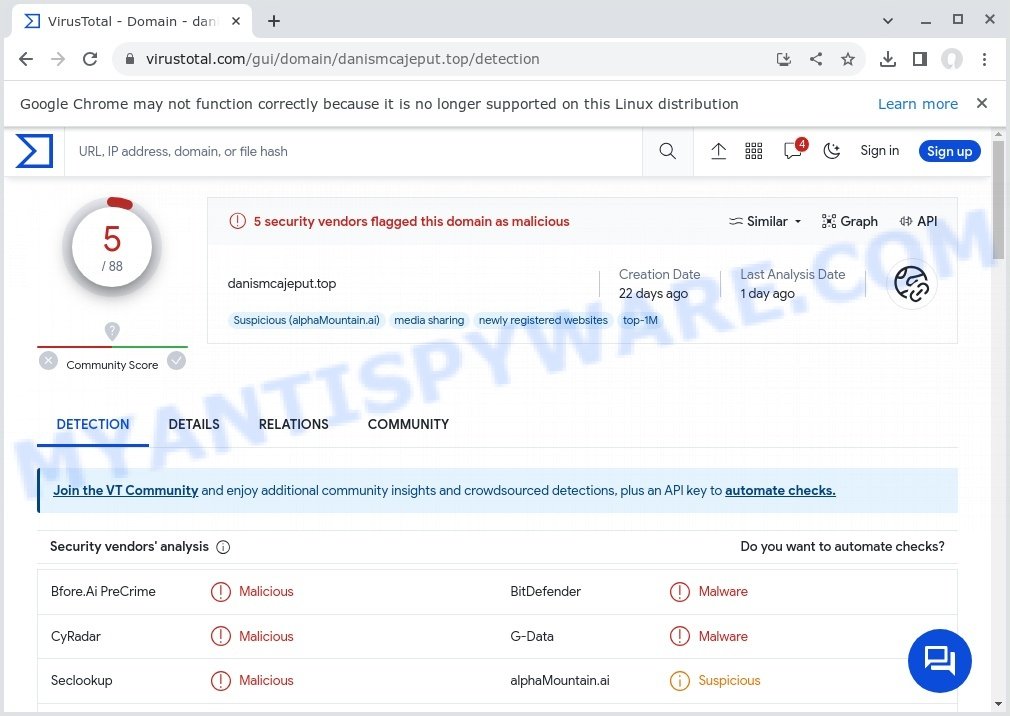Click the address bar URL
1010x716 pixels.
pos(343,59)
